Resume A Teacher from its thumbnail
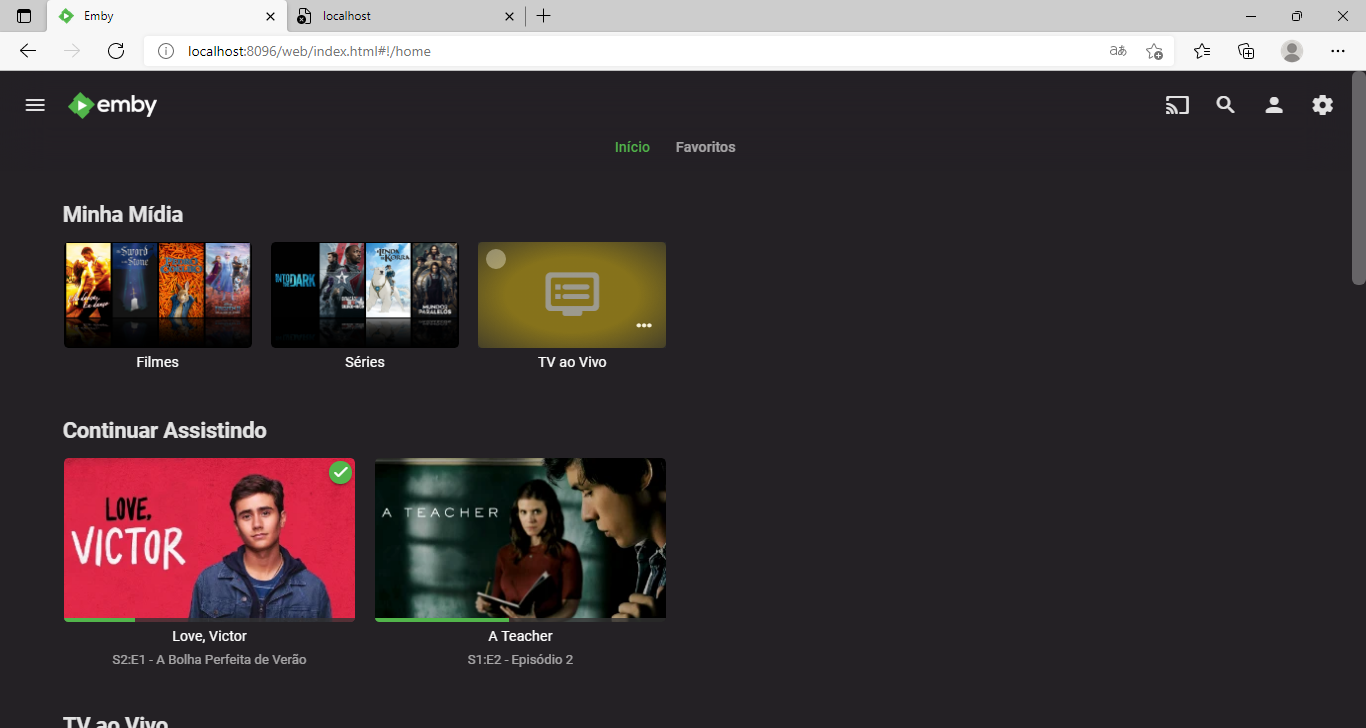1366x728 pixels. coord(520,538)
